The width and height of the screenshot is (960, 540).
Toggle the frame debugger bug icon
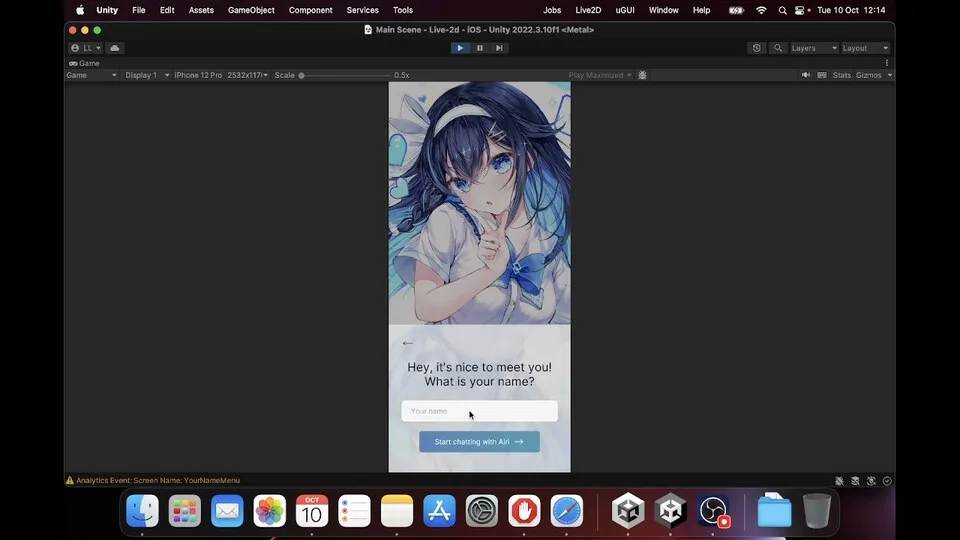pos(642,75)
